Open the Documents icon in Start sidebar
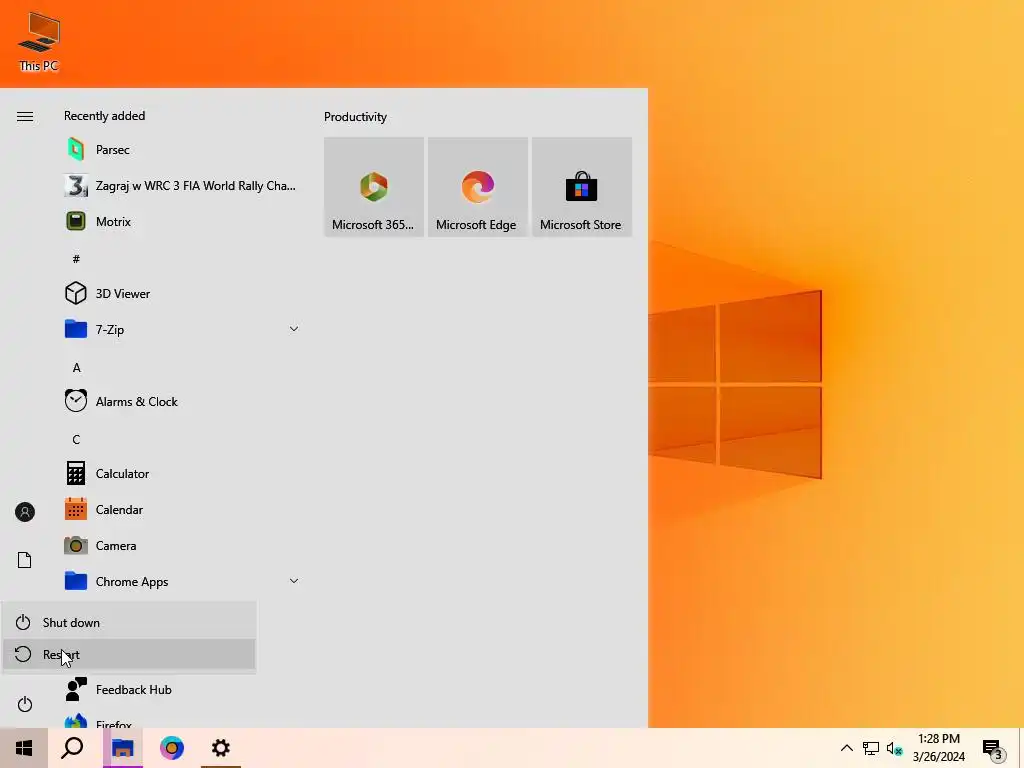Image resolution: width=1024 pixels, height=768 pixels. point(25,560)
